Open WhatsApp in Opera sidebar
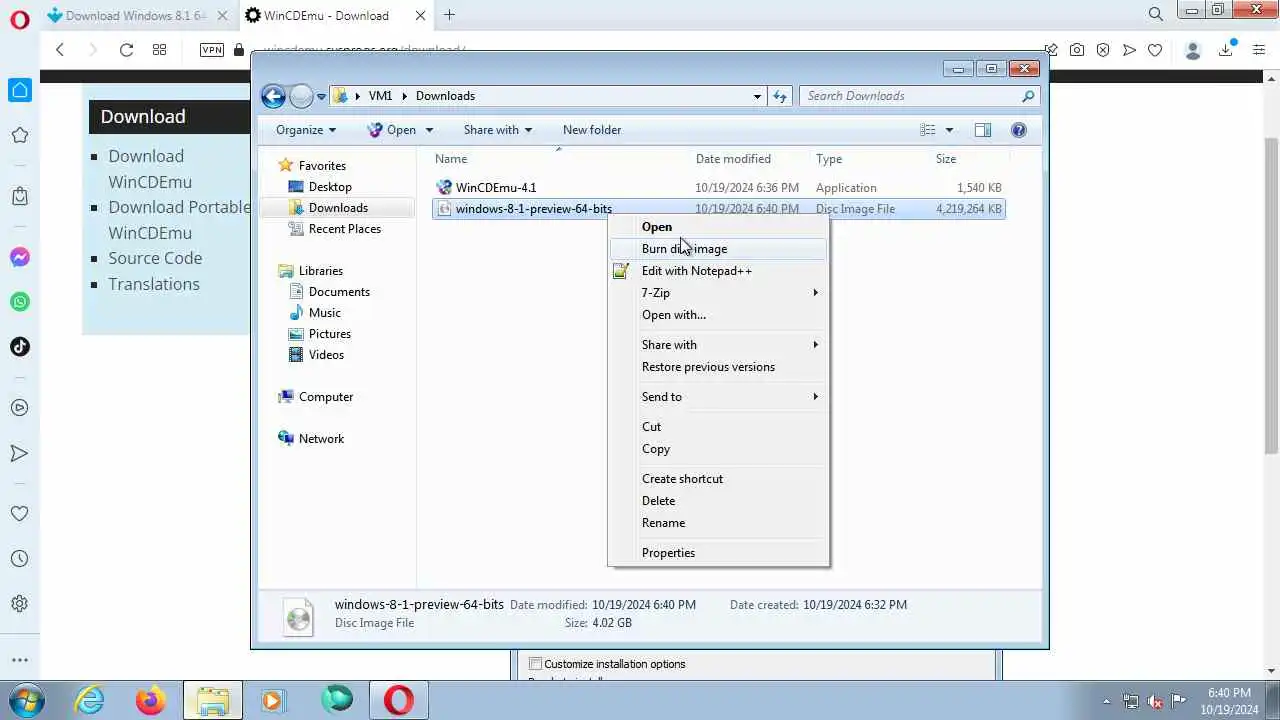This screenshot has width=1280, height=720. click(x=19, y=302)
